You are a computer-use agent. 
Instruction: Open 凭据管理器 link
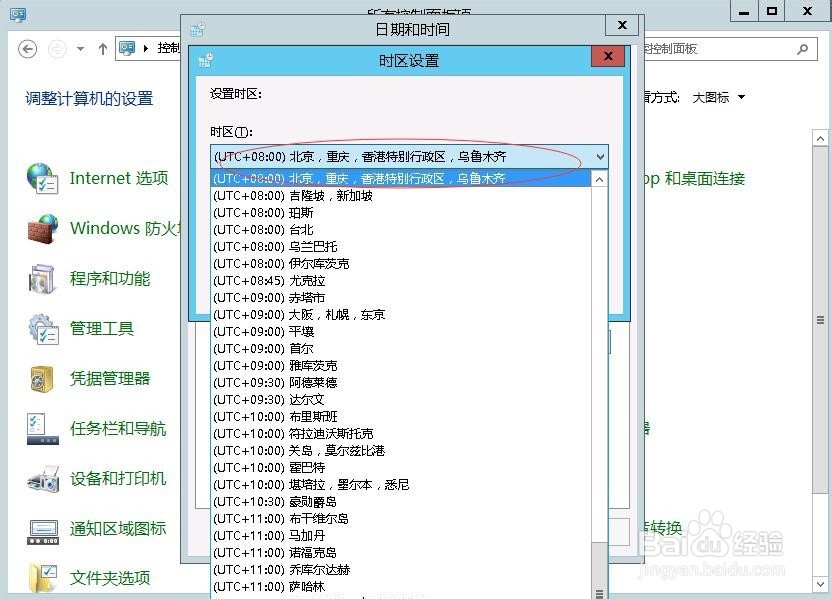click(110, 378)
